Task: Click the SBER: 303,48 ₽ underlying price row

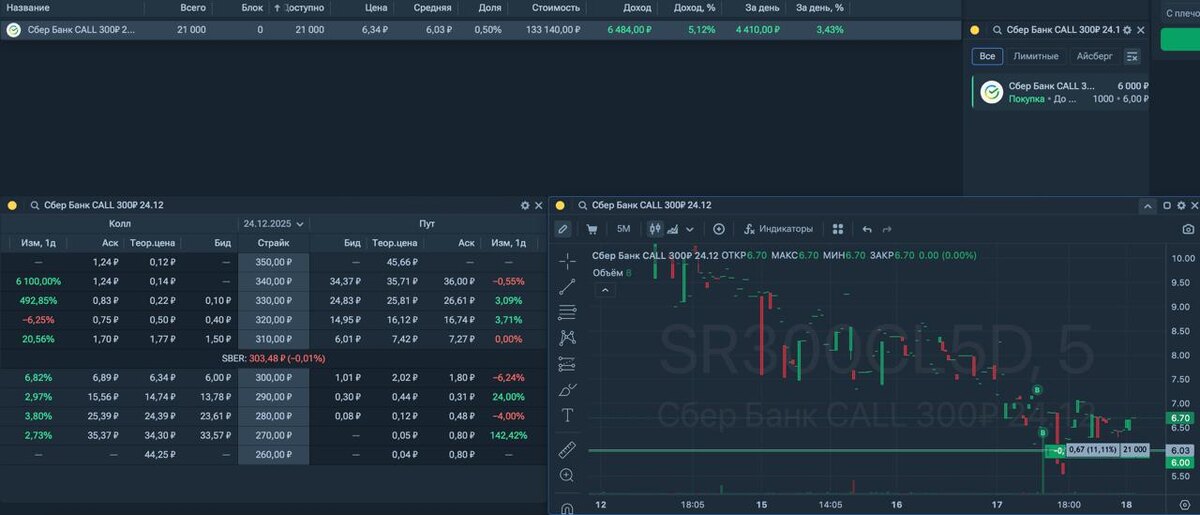Action: click(273, 358)
